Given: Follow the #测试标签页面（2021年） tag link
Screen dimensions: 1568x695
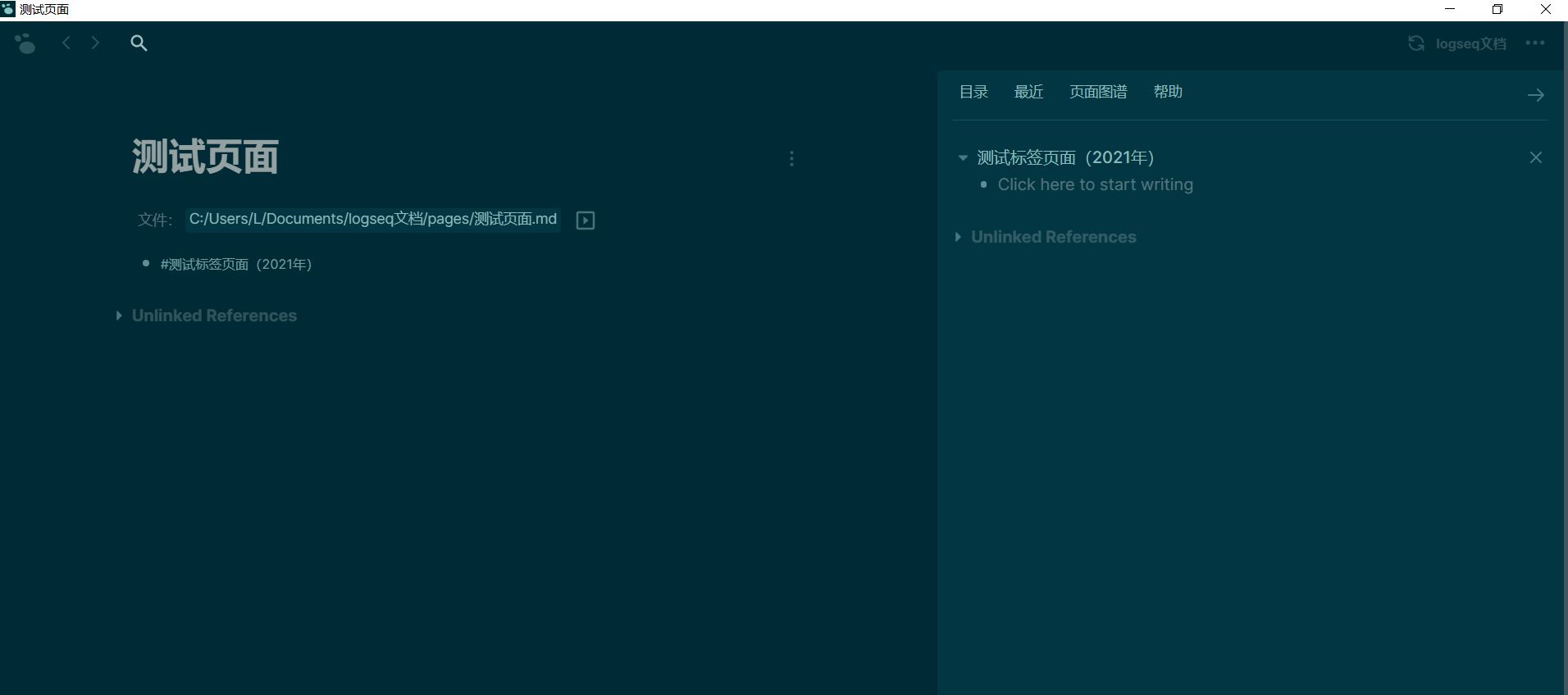Looking at the screenshot, I should coord(236,264).
